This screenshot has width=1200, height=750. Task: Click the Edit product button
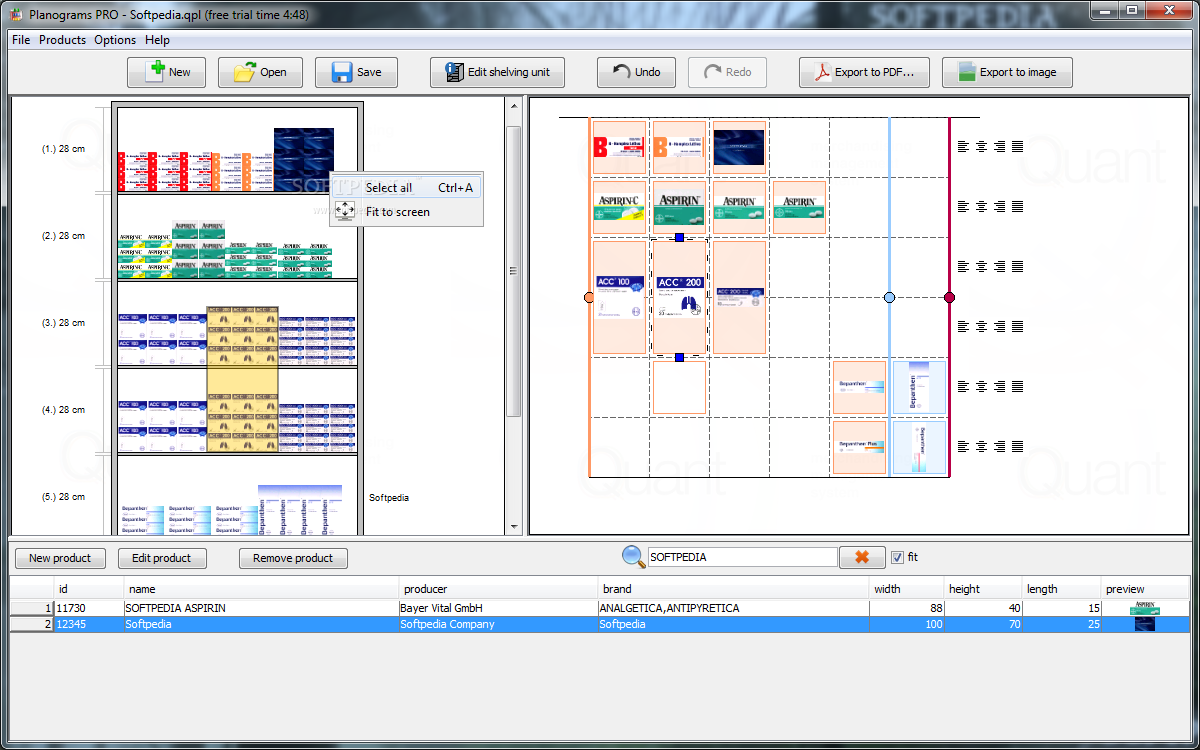pos(162,558)
